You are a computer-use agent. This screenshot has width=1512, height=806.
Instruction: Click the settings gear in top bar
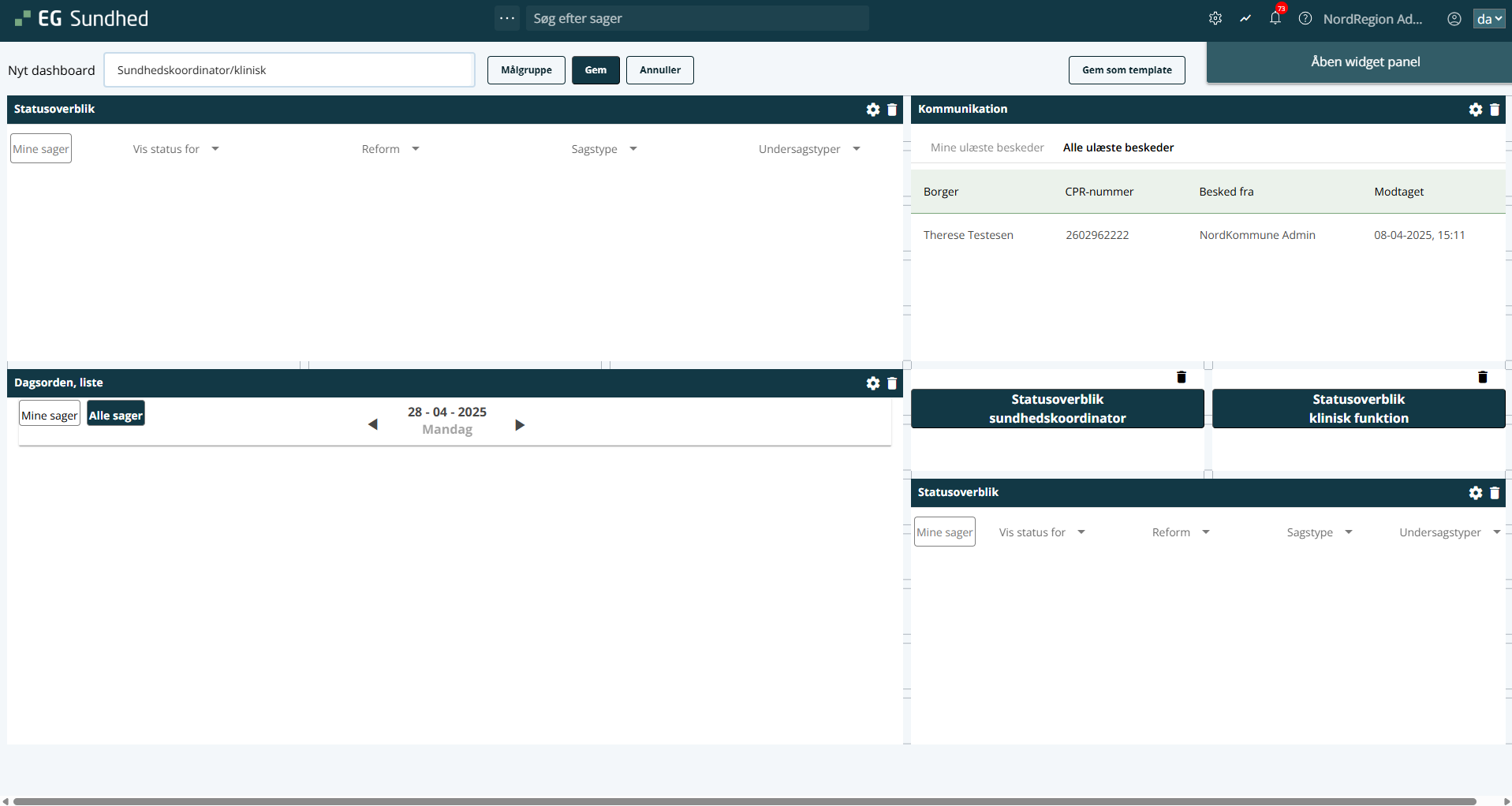(1215, 18)
